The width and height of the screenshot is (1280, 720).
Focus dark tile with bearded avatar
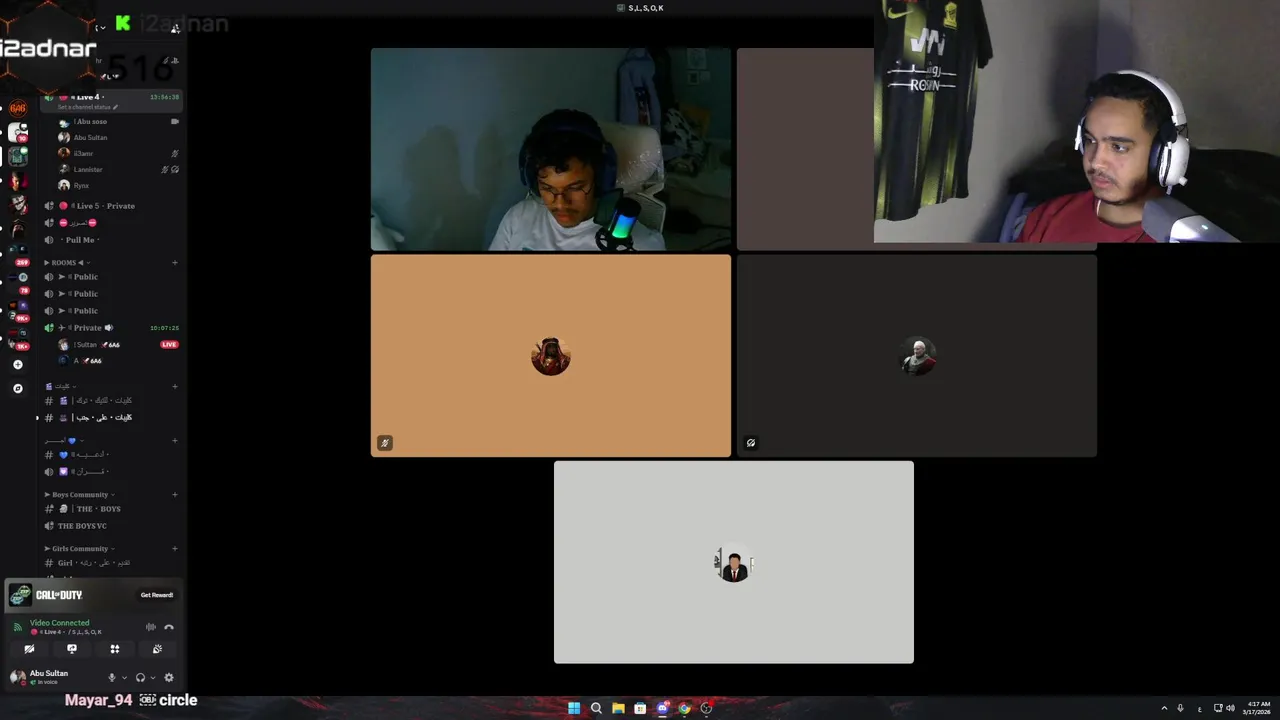(x=917, y=356)
